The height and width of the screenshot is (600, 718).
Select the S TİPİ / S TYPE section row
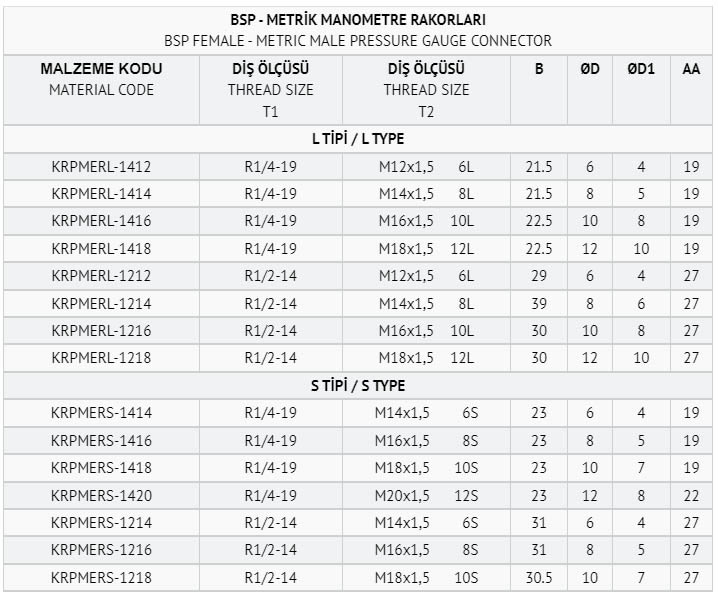point(358,385)
